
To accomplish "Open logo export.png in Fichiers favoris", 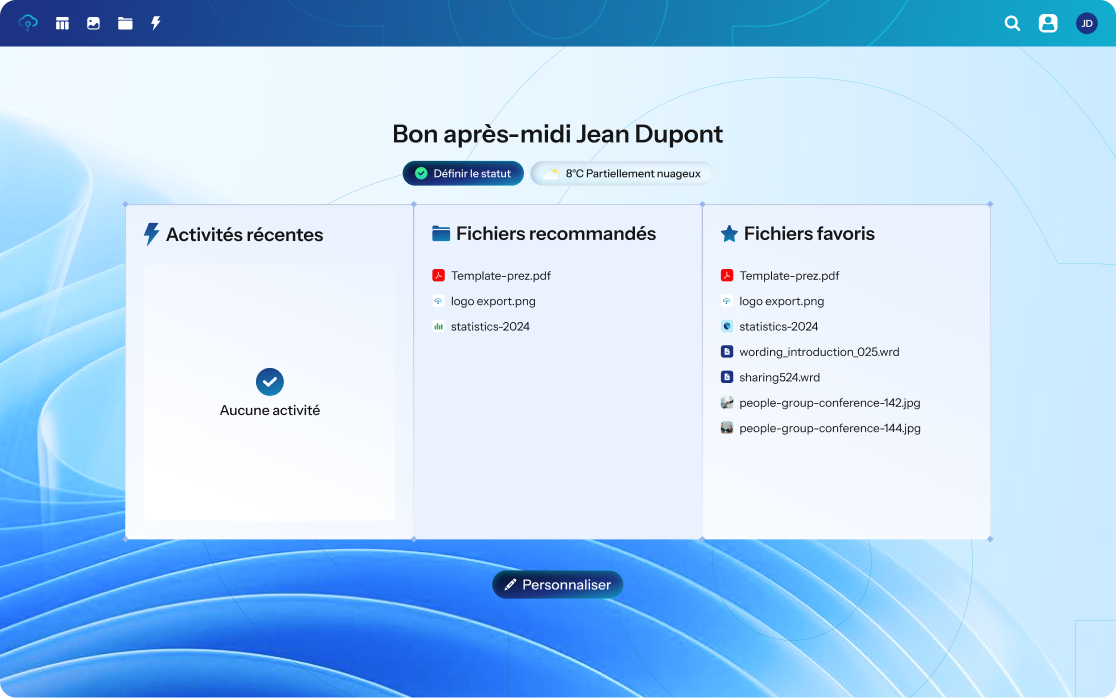I will click(772, 301).
